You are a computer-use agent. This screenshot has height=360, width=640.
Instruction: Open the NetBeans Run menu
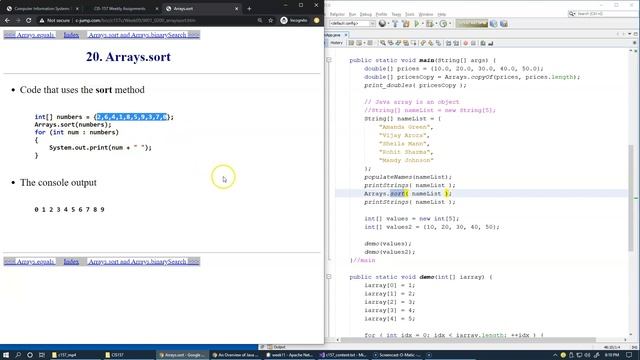pos(352,14)
